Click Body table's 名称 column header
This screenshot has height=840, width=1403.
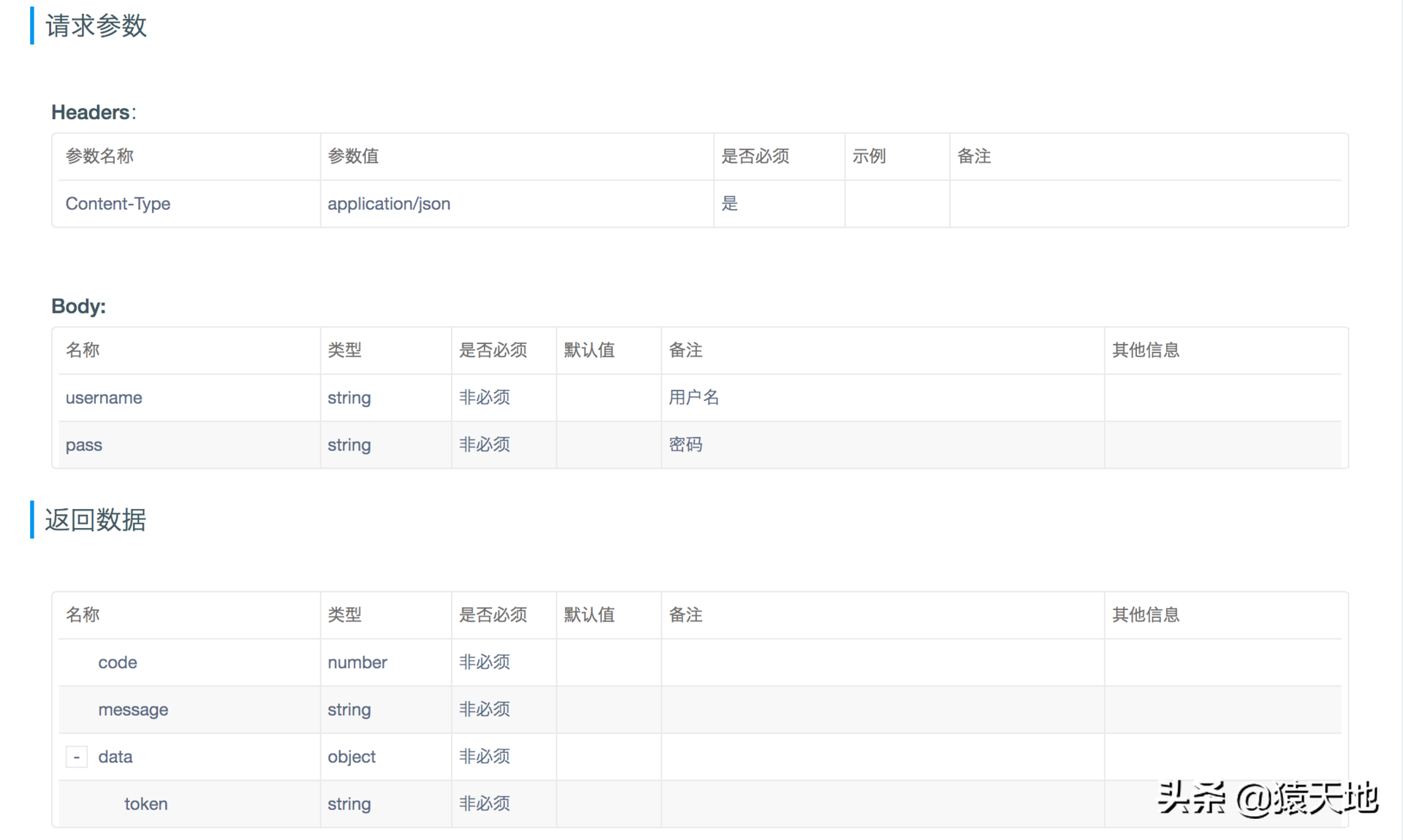coord(83,350)
